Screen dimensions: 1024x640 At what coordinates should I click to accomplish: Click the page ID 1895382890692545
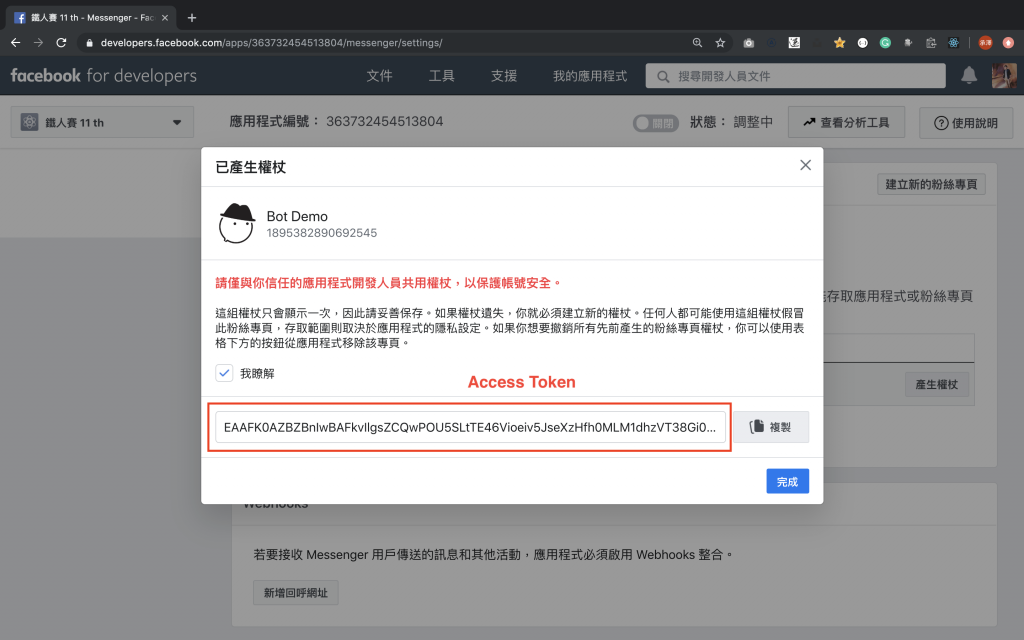point(321,233)
